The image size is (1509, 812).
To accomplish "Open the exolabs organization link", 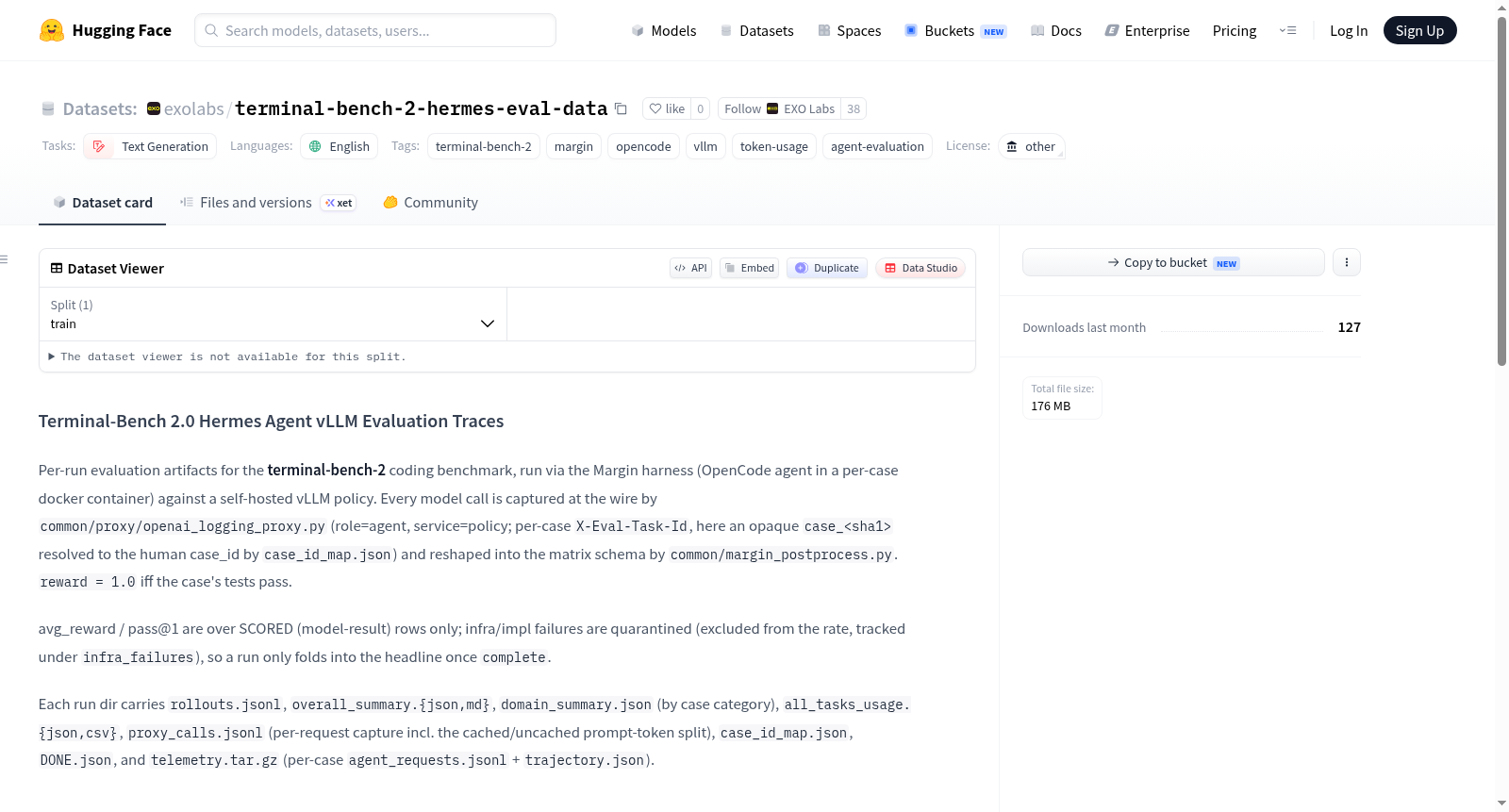I will (x=193, y=108).
